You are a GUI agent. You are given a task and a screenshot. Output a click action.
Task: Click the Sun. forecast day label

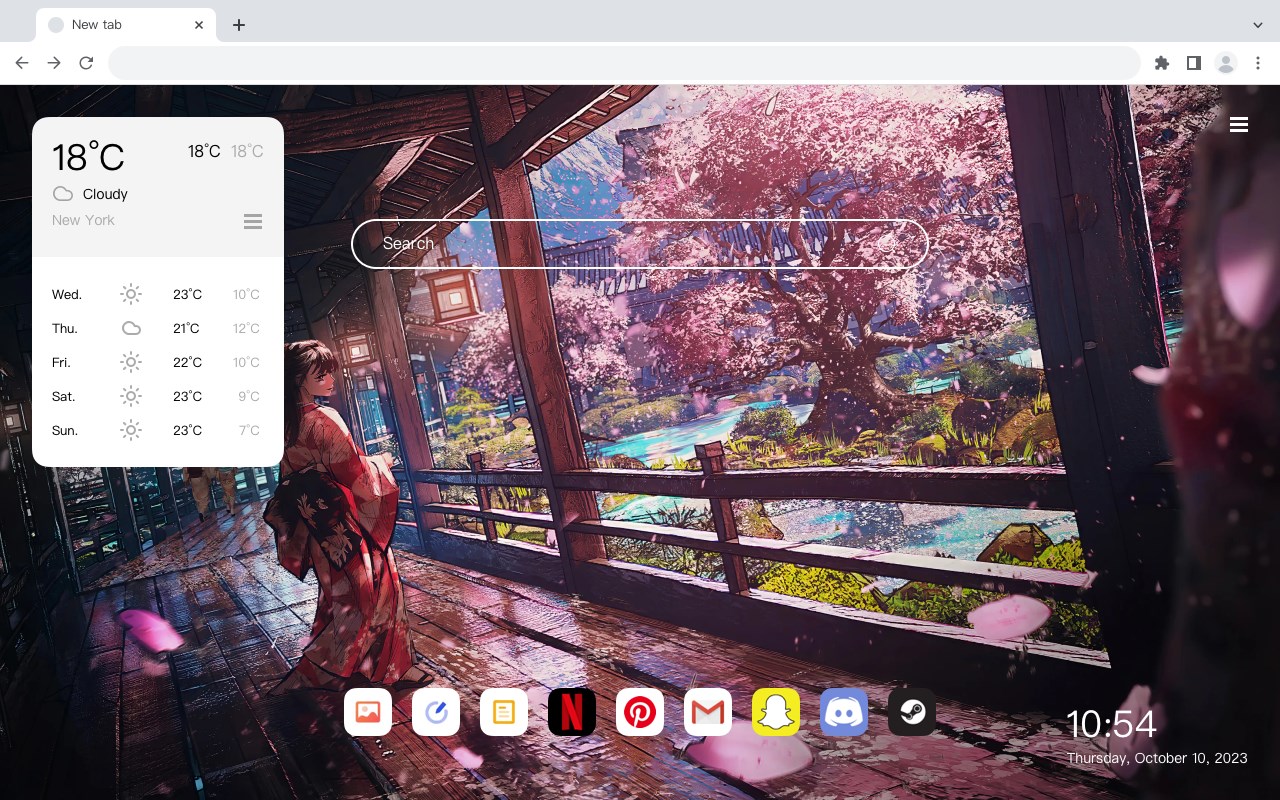[x=65, y=430]
